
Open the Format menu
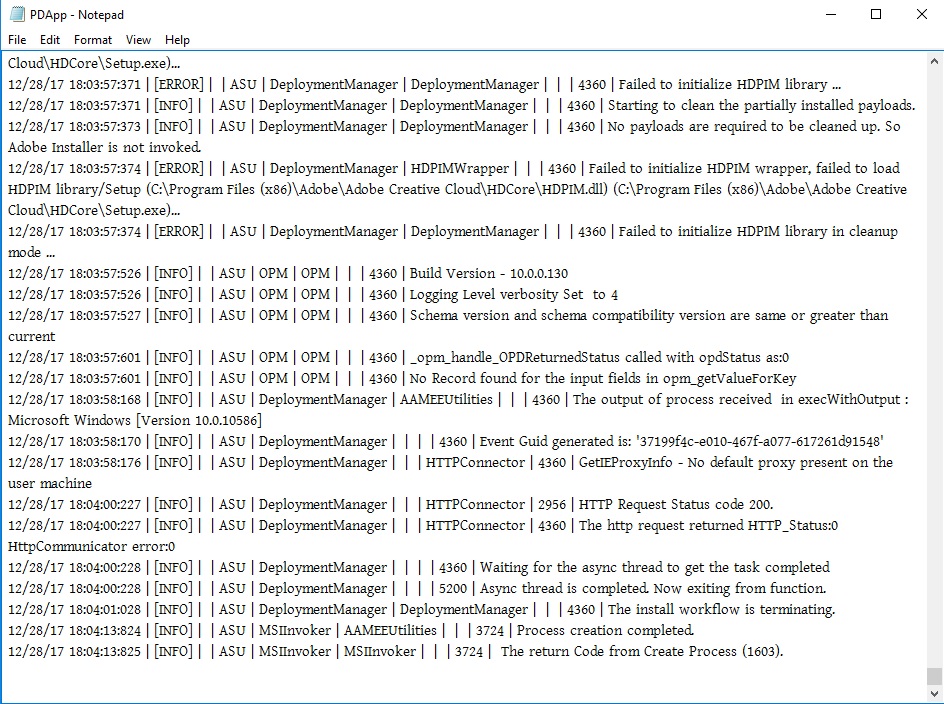[92, 40]
